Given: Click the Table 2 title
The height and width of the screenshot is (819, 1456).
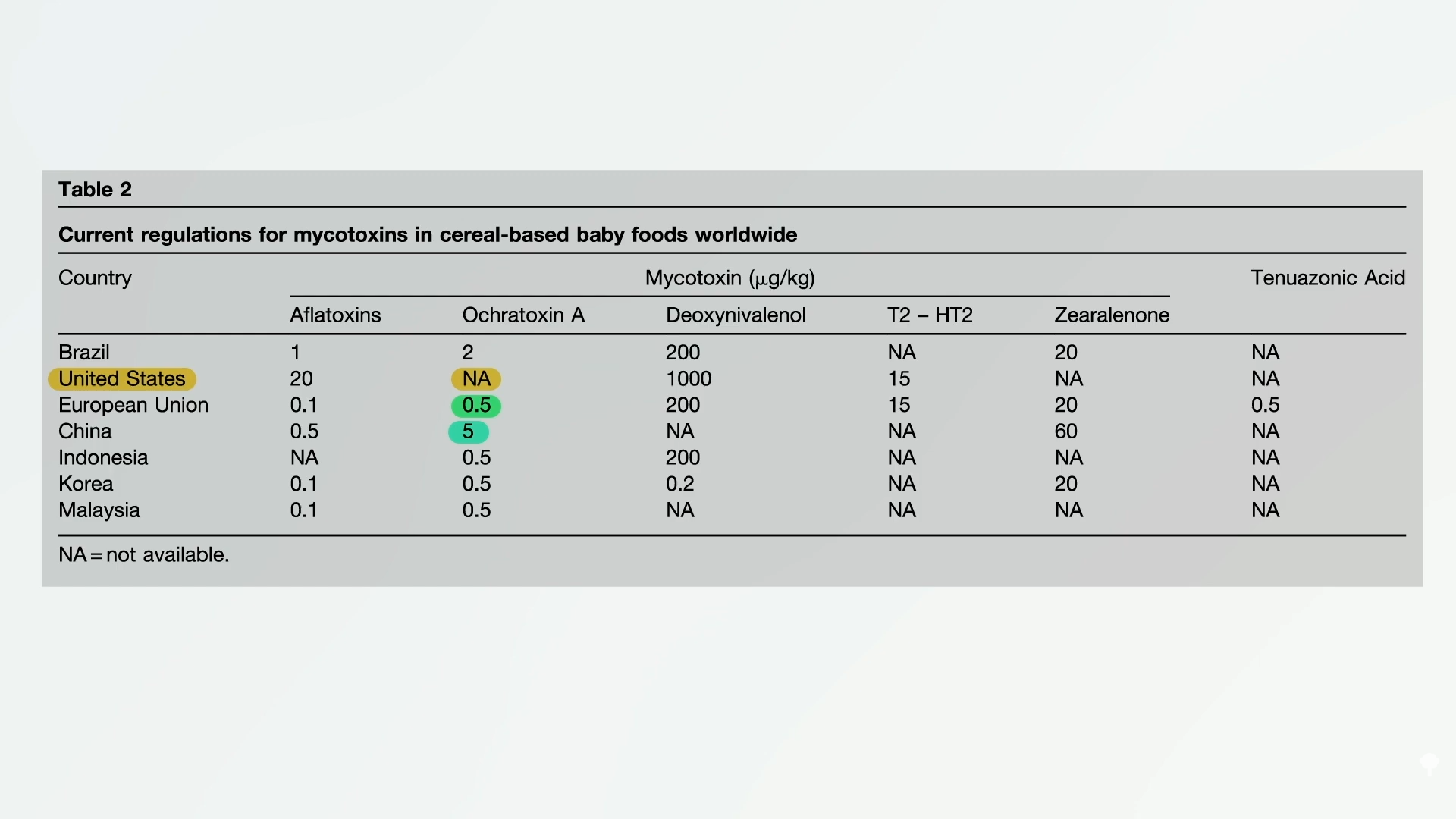Looking at the screenshot, I should (x=95, y=190).
